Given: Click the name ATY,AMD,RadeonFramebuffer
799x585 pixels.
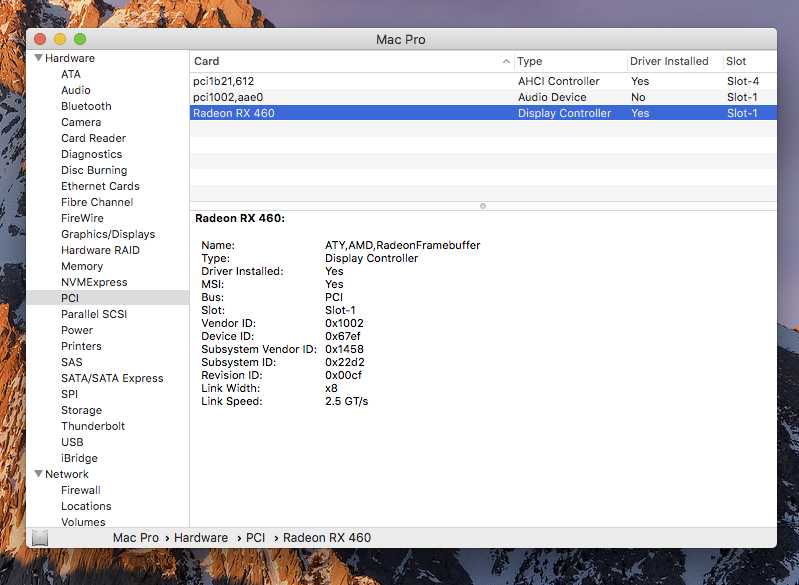Looking at the screenshot, I should coord(403,245).
